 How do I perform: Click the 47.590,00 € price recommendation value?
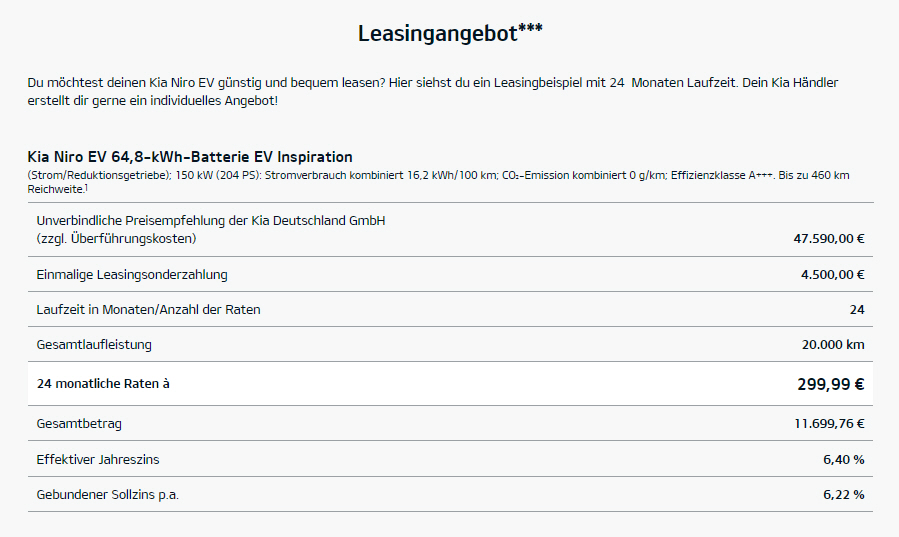[828, 238]
